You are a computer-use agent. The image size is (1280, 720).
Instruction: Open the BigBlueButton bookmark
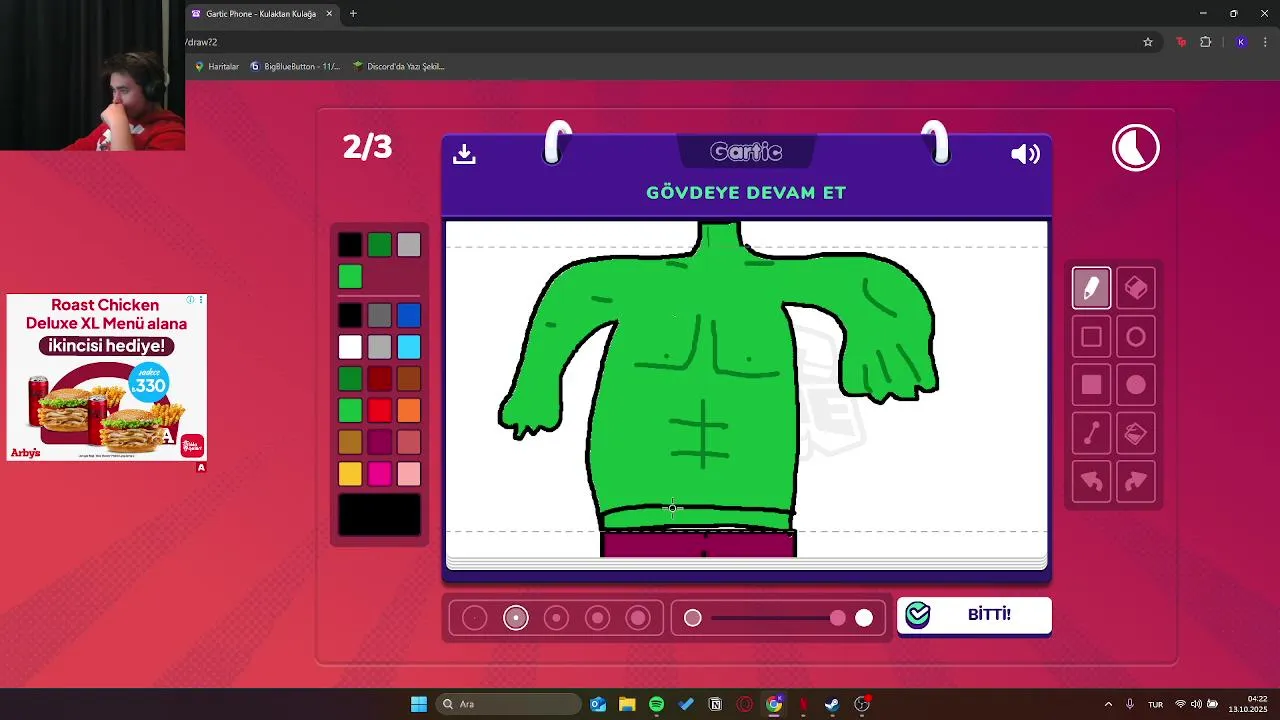[296, 66]
